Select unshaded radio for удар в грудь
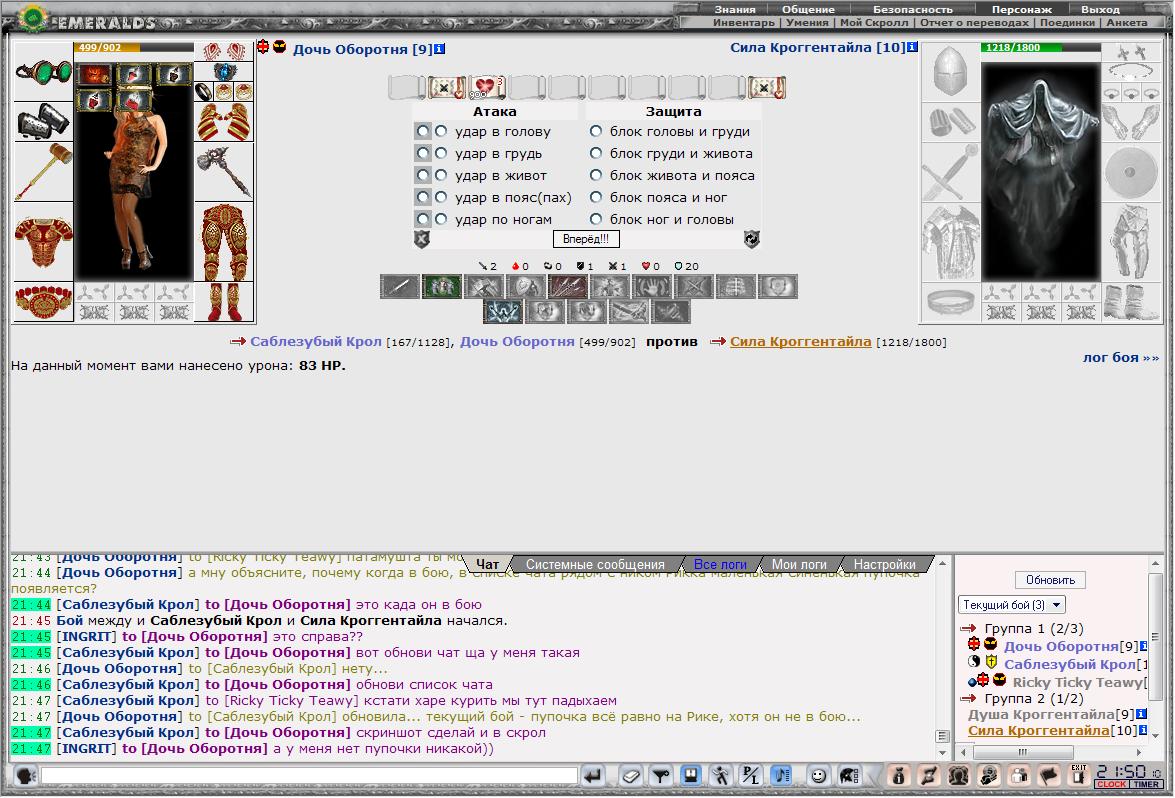This screenshot has height=798, width=1175. (441, 153)
